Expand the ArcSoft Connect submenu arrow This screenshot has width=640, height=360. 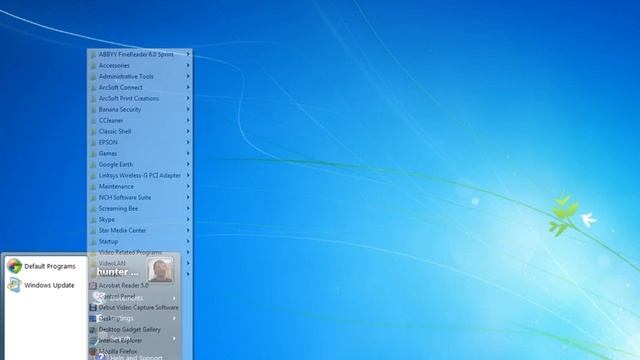point(188,87)
